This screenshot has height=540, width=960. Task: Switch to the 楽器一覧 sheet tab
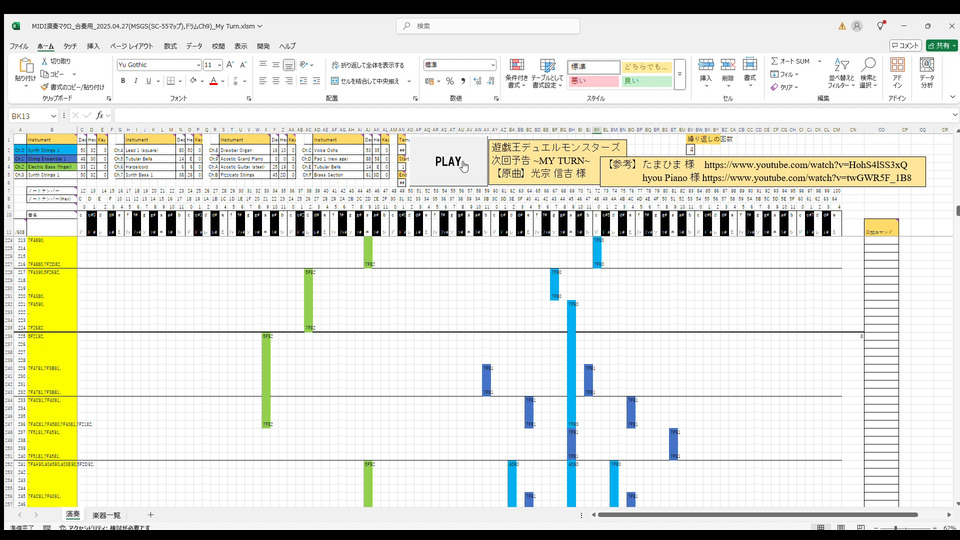click(106, 516)
